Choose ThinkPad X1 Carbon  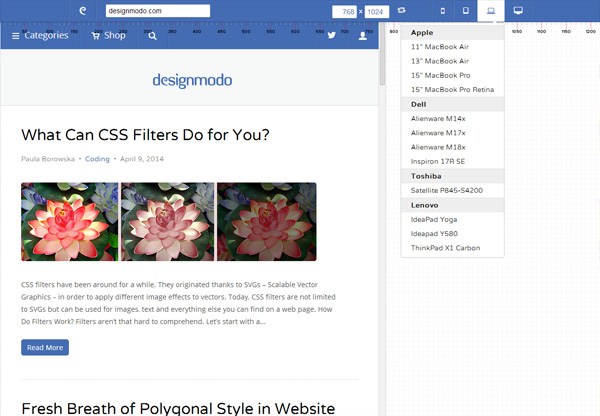453,248
